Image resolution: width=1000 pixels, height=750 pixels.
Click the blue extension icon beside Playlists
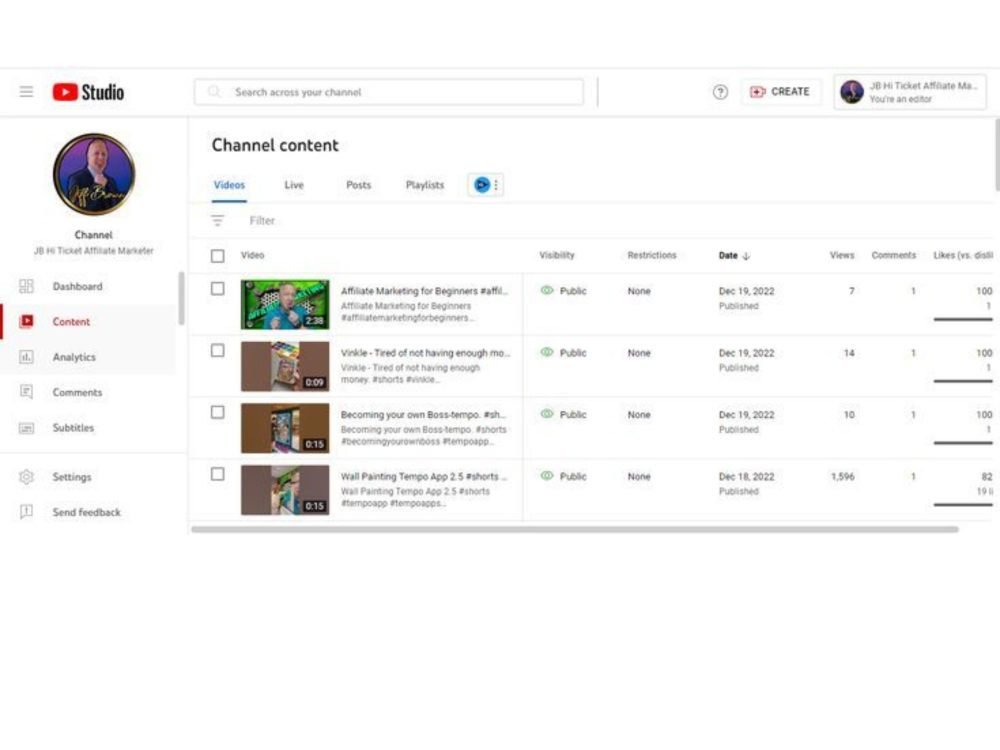[x=482, y=185]
